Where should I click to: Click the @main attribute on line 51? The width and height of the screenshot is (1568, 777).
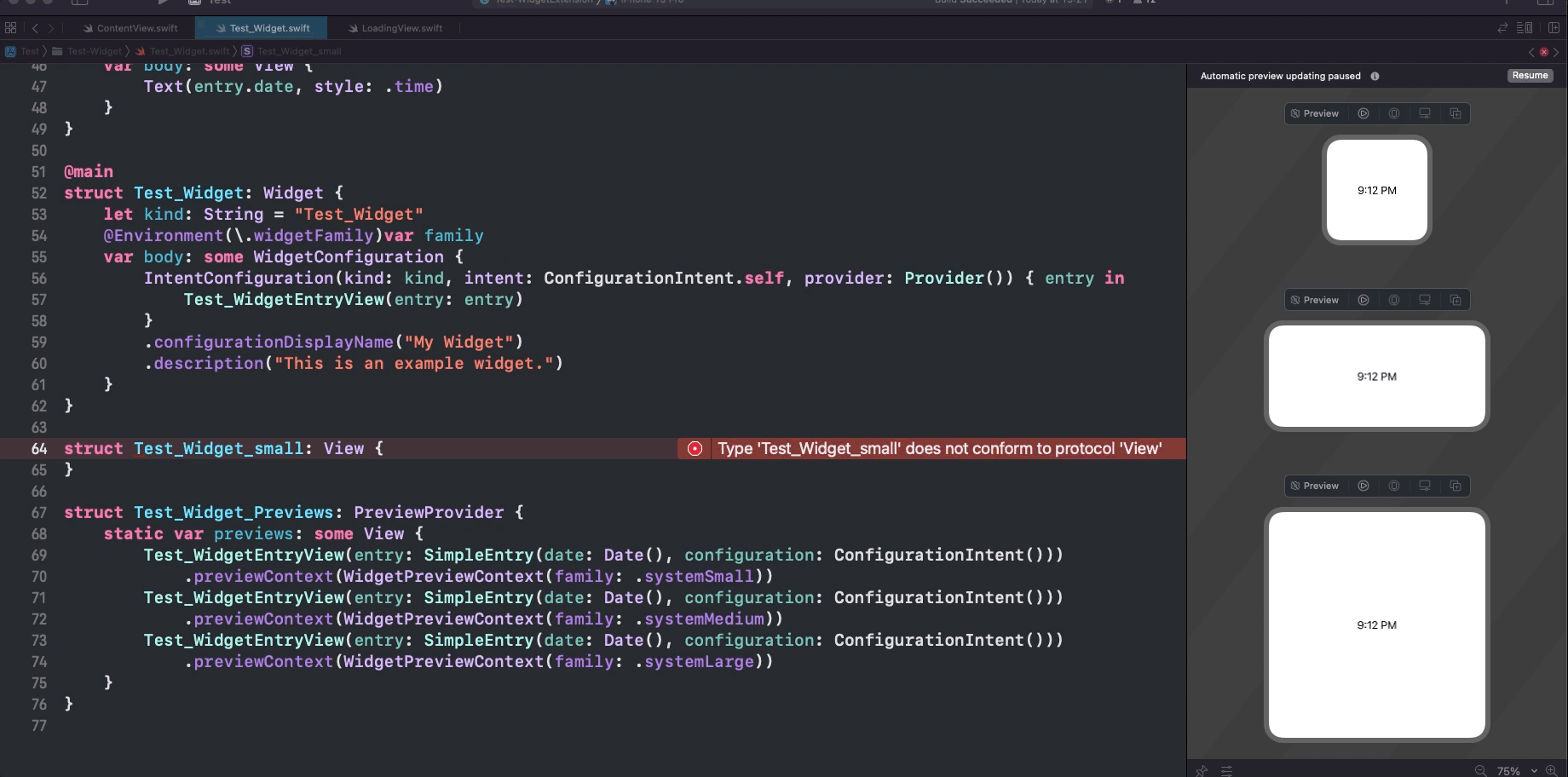coord(89,171)
